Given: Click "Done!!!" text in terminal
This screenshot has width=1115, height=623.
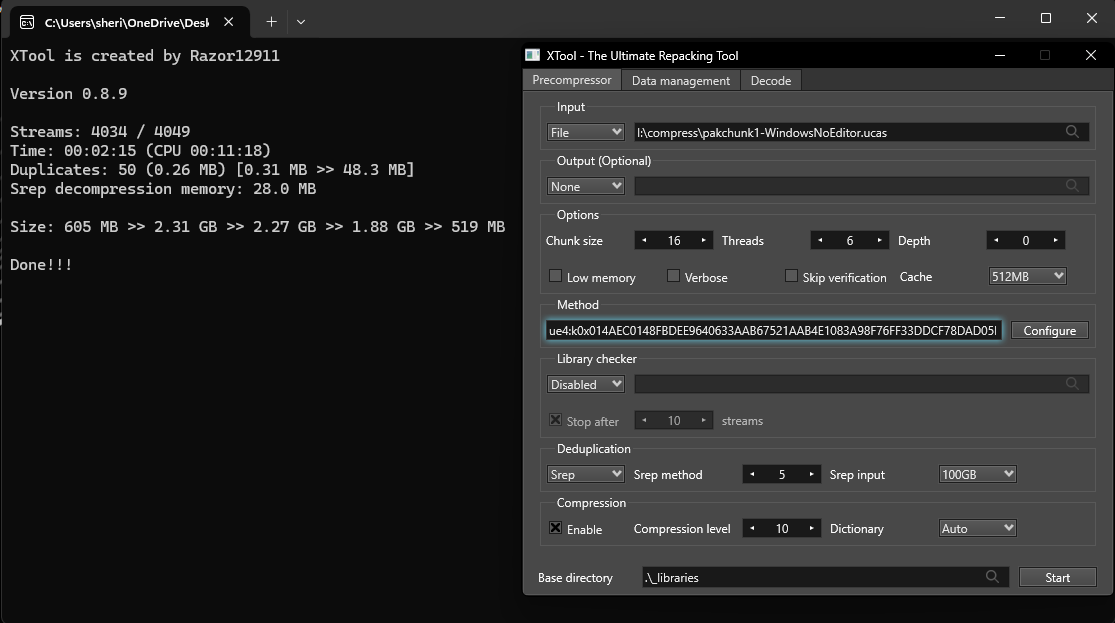Looking at the screenshot, I should tap(41, 265).
